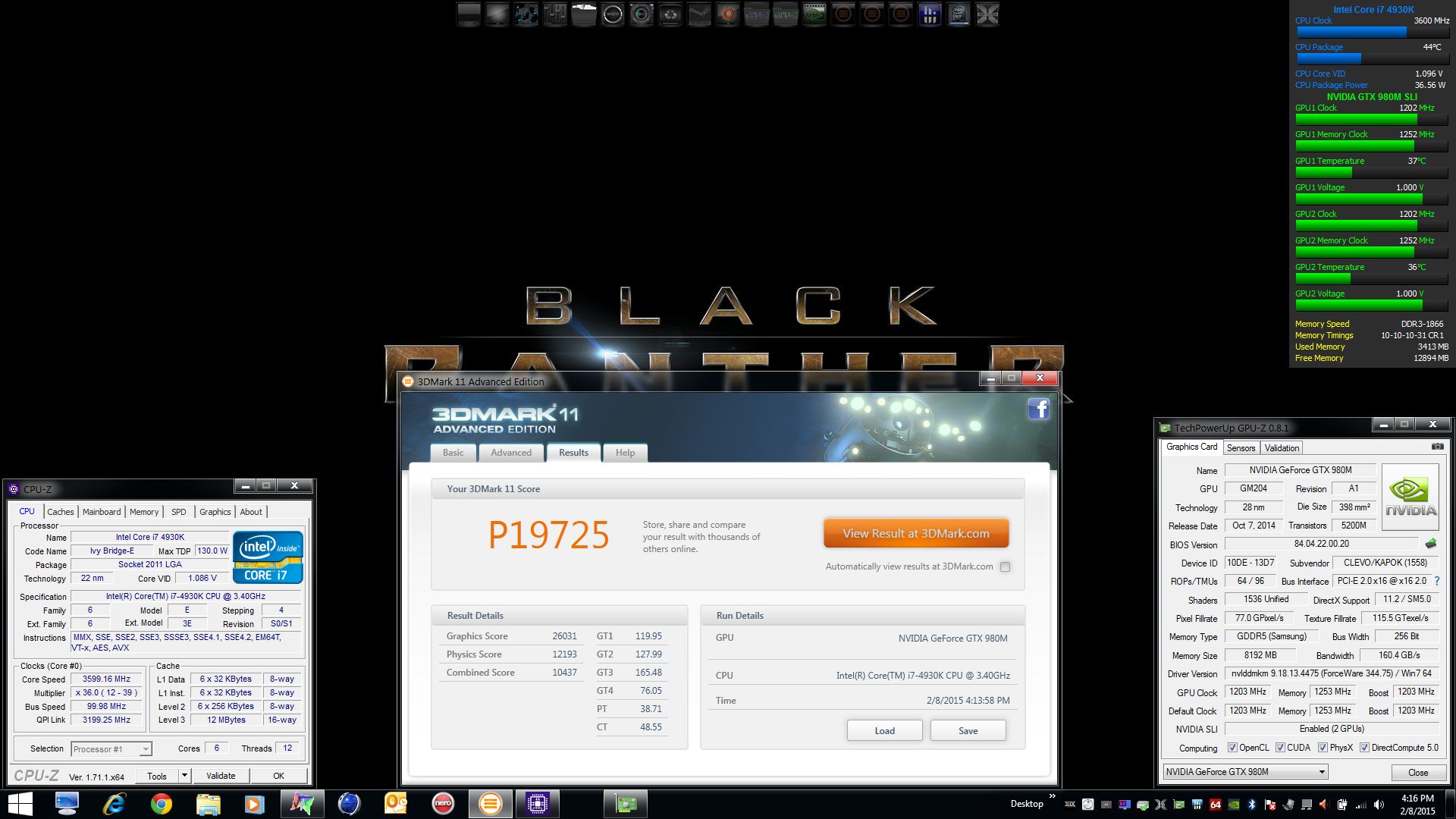This screenshot has height=819, width=1456.
Task: Open the About tab in CPU-Z
Action: pos(251,512)
